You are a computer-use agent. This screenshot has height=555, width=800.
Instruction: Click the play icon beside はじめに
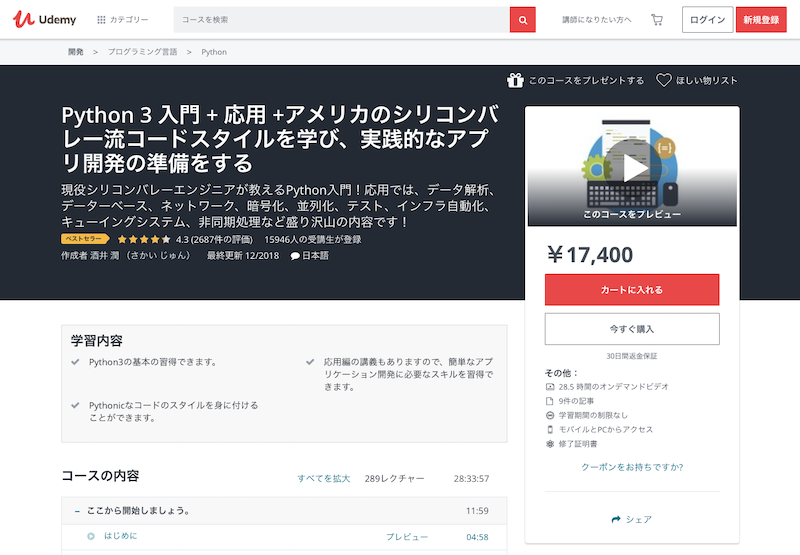point(91,536)
